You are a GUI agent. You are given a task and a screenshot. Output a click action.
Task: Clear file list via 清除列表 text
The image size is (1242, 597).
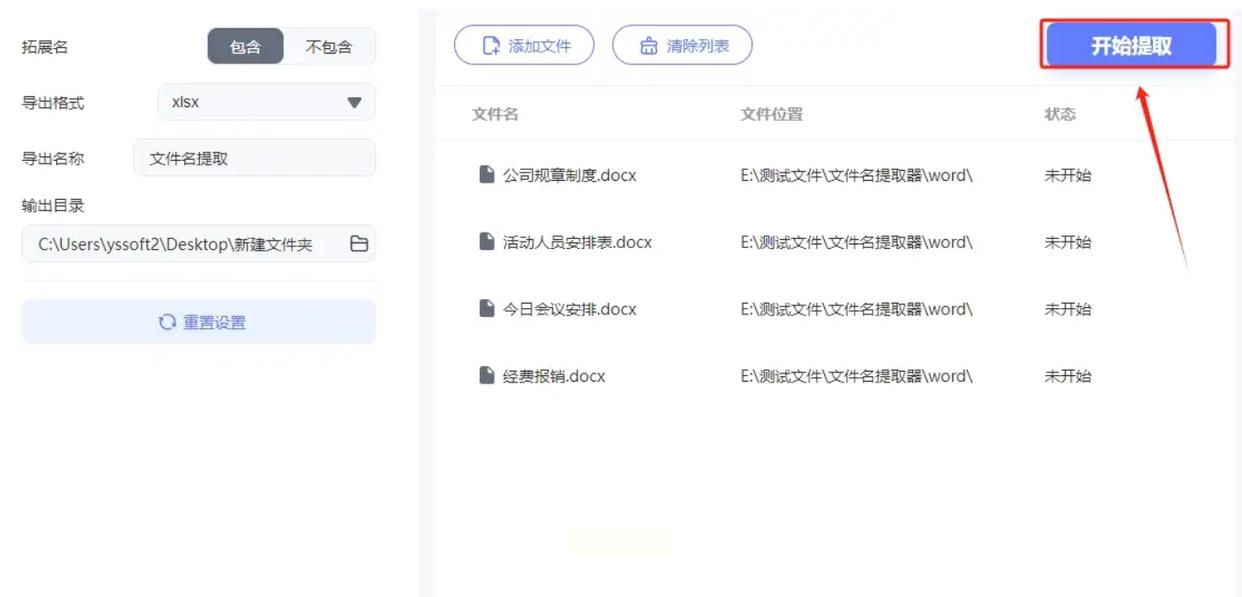[x=698, y=45]
